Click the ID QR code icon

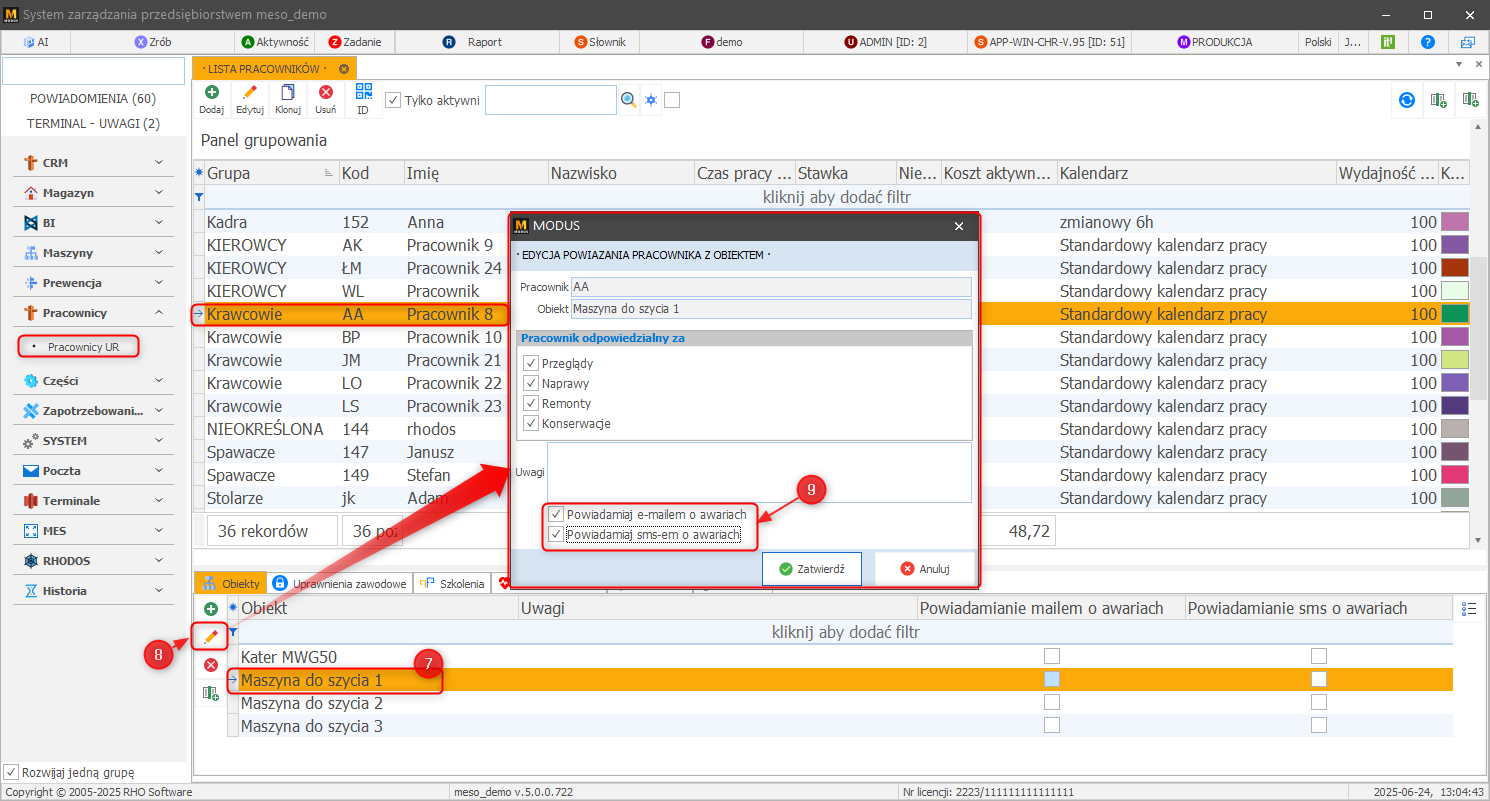363,99
